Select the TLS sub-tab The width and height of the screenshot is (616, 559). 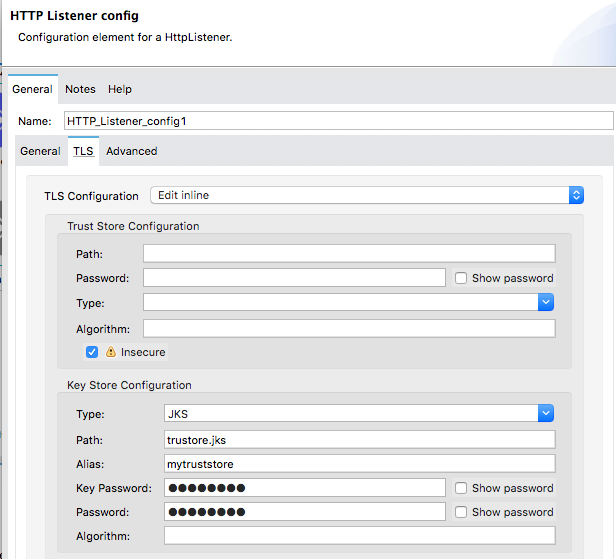(x=83, y=151)
